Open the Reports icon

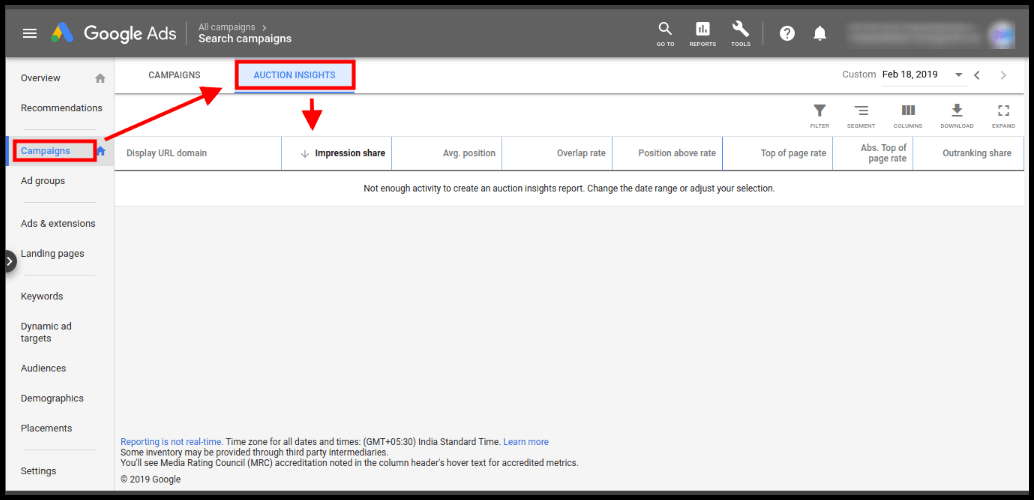[702, 34]
